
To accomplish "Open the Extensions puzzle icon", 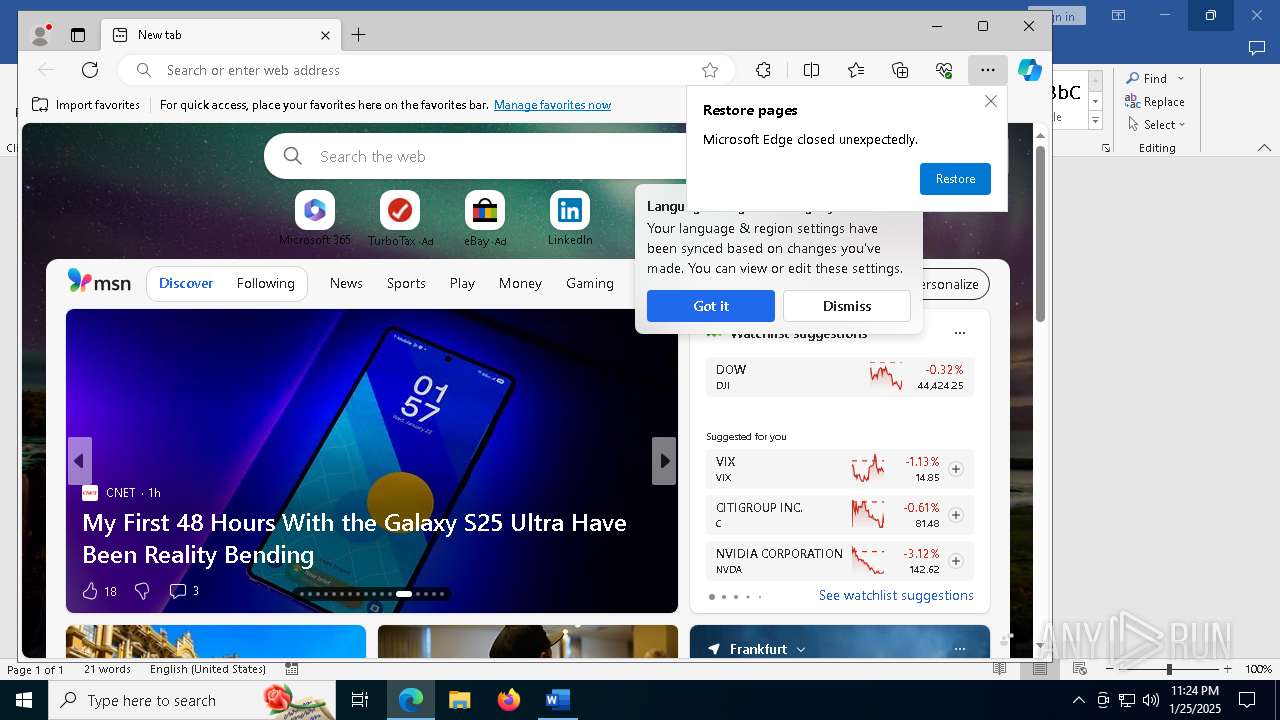I will click(763, 70).
